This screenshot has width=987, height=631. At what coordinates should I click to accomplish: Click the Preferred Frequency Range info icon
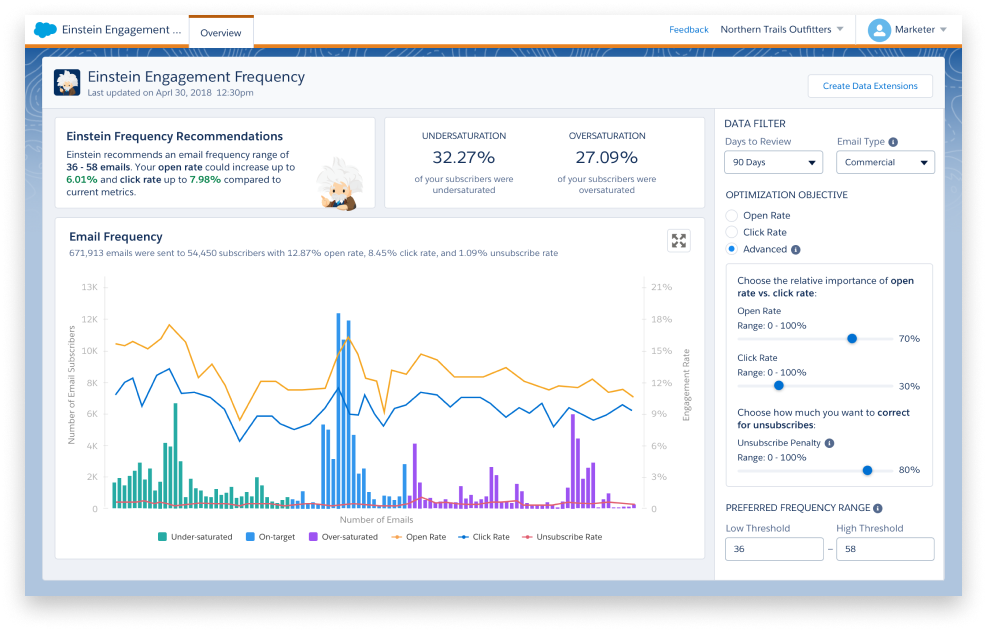pos(878,508)
